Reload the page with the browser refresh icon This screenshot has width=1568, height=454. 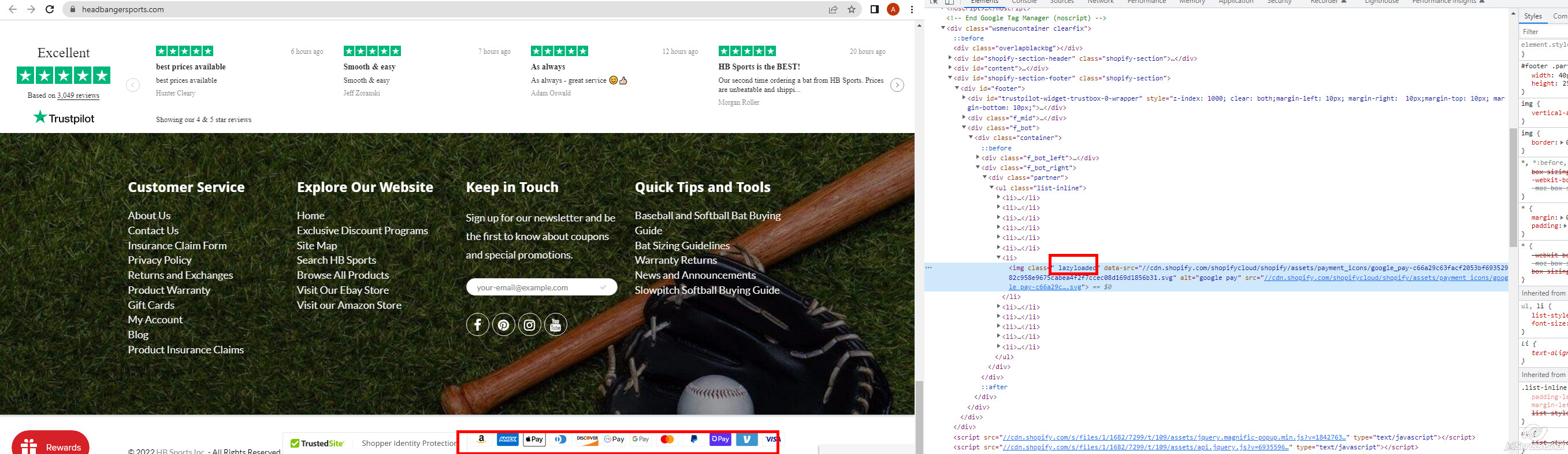point(50,9)
